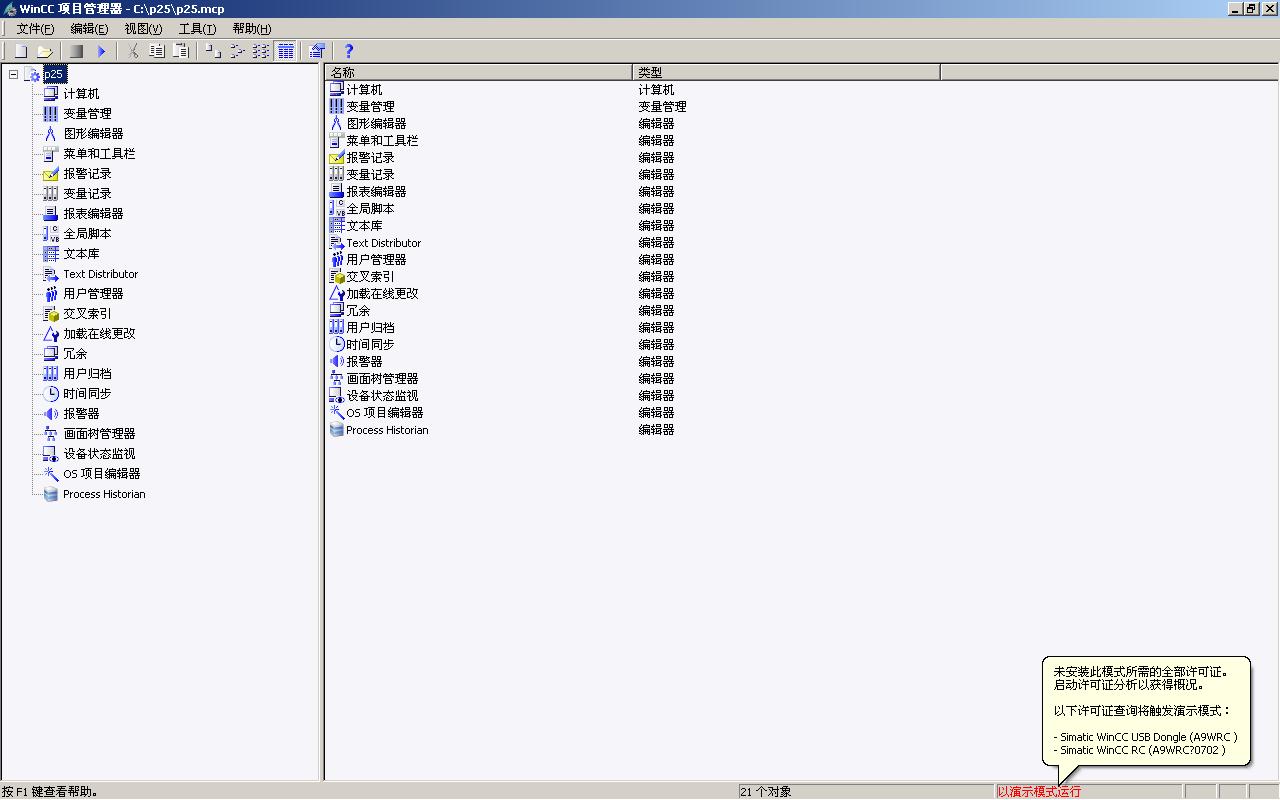
Task: Select 冗余 in the navigation tree
Action: [75, 354]
